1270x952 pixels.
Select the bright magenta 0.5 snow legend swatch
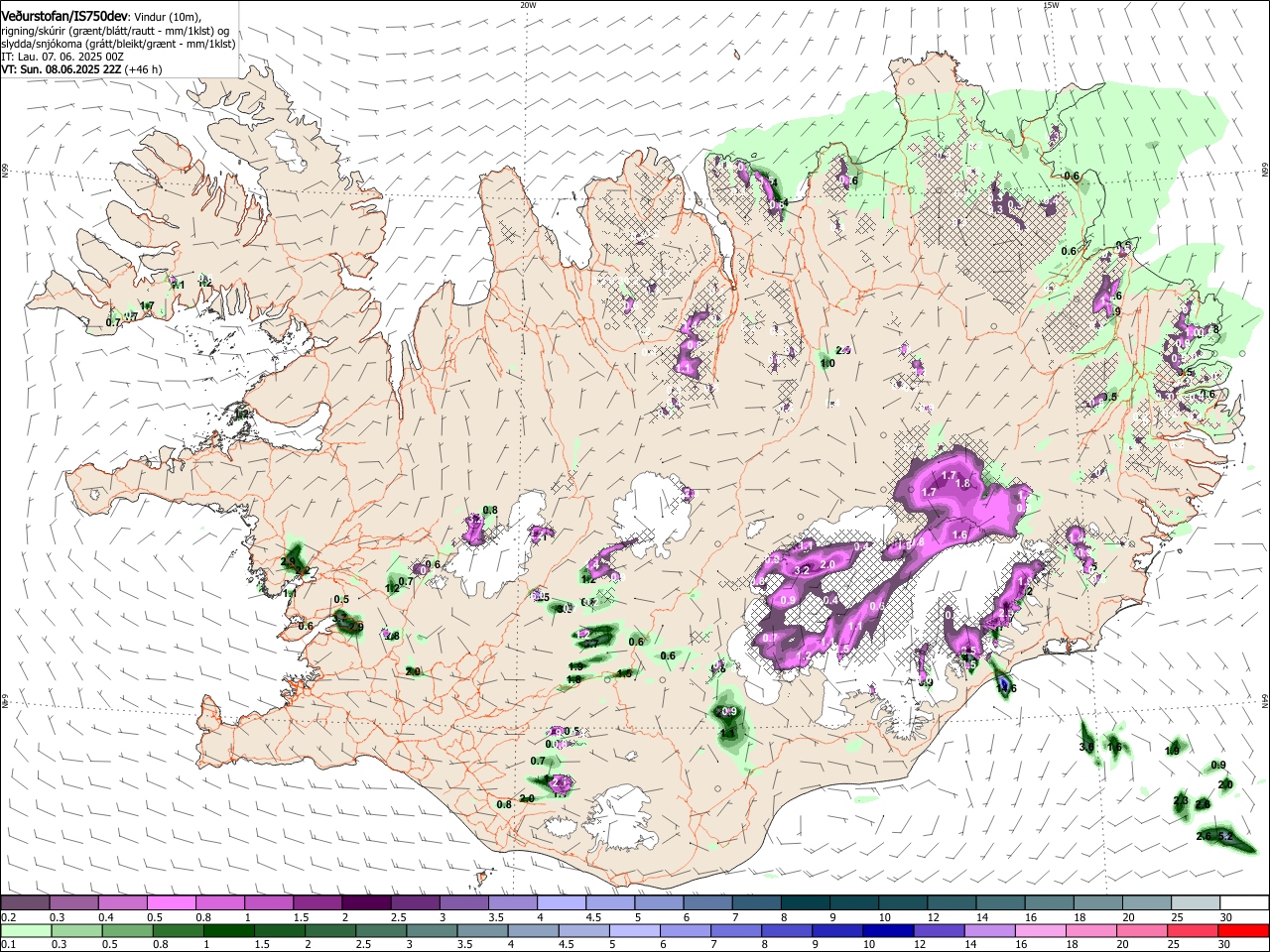point(171,903)
